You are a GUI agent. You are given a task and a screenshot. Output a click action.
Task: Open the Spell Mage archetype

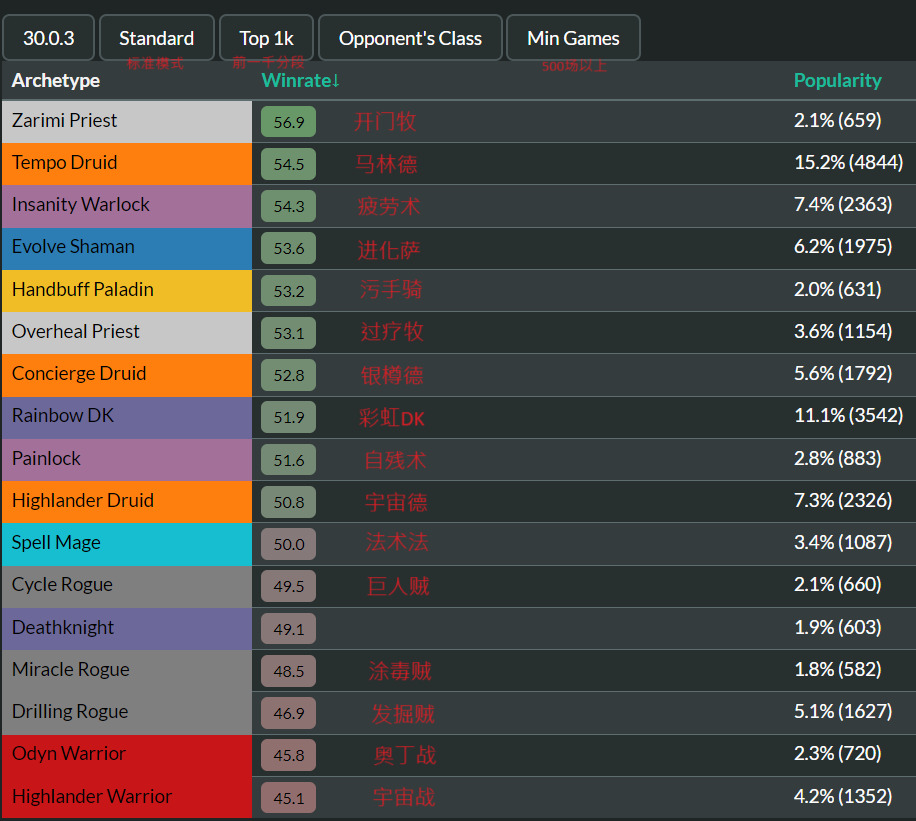(127, 544)
